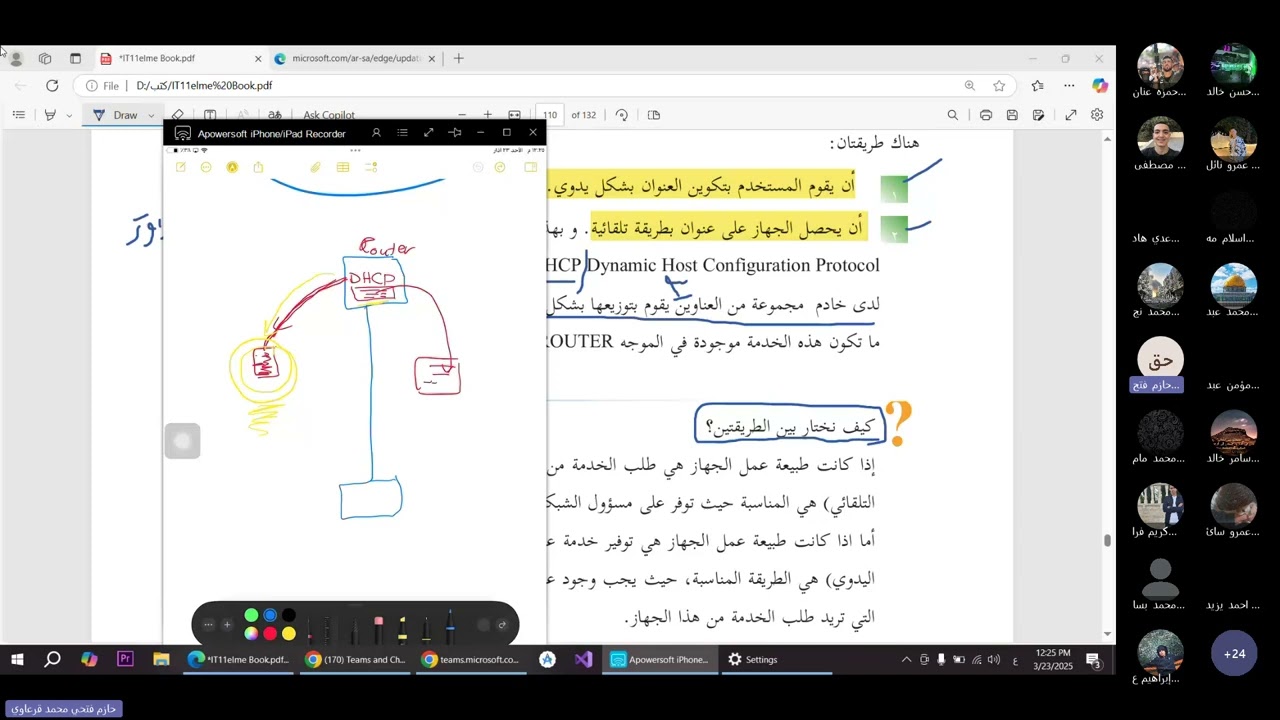
Task: Show hidden system tray icons
Action: coord(907,660)
